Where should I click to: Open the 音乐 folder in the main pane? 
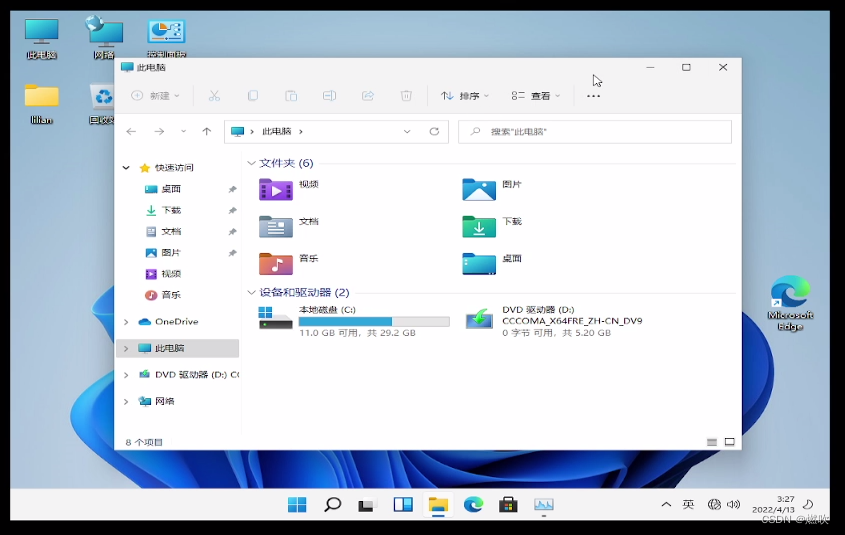pos(275,264)
